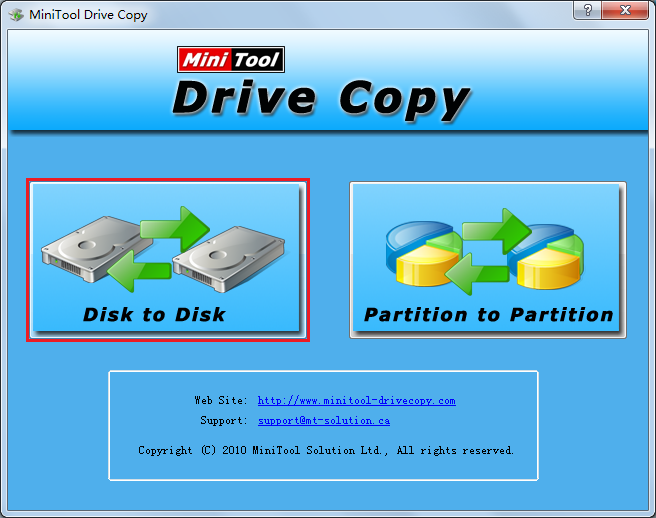Click the MiniTool app icon in title bar
Image resolution: width=656 pixels, height=518 pixels.
[16, 15]
